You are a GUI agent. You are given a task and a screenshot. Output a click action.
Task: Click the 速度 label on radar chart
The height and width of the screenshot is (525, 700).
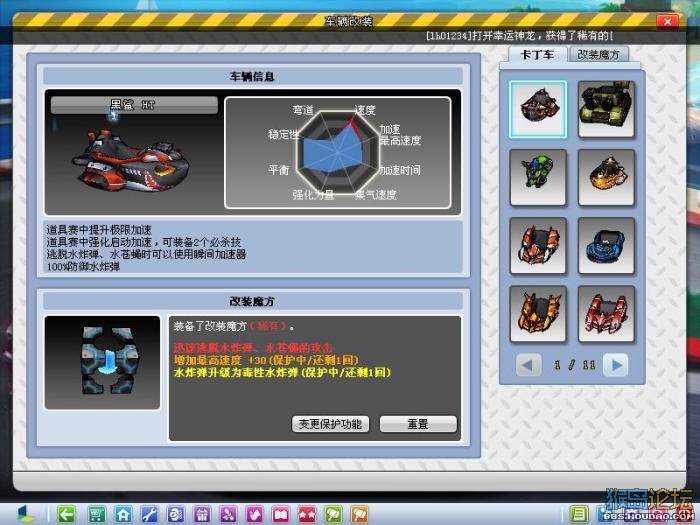pyautogui.click(x=365, y=110)
